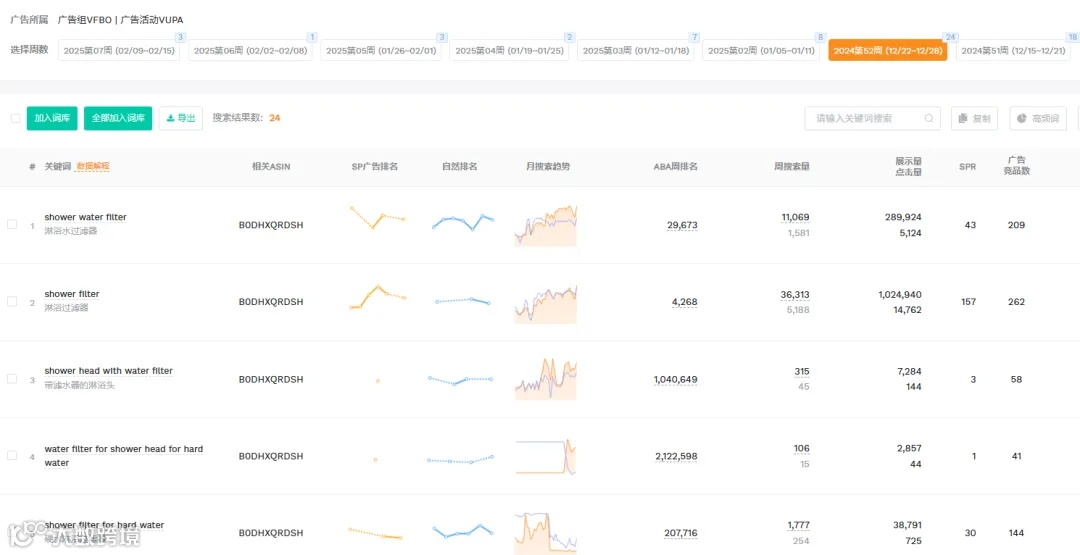Click the 导出 export download button
Screen dimensions: 1080x555
pos(180,118)
